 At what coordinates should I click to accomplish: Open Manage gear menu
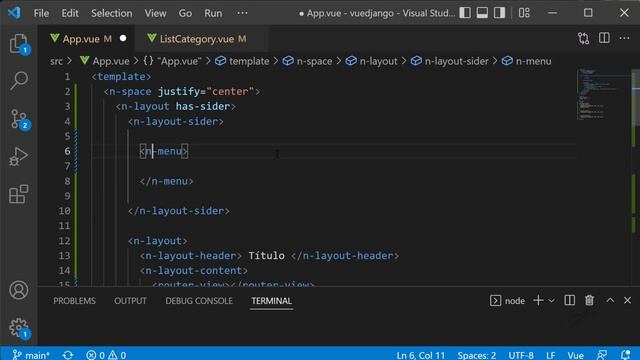pyautogui.click(x=19, y=328)
